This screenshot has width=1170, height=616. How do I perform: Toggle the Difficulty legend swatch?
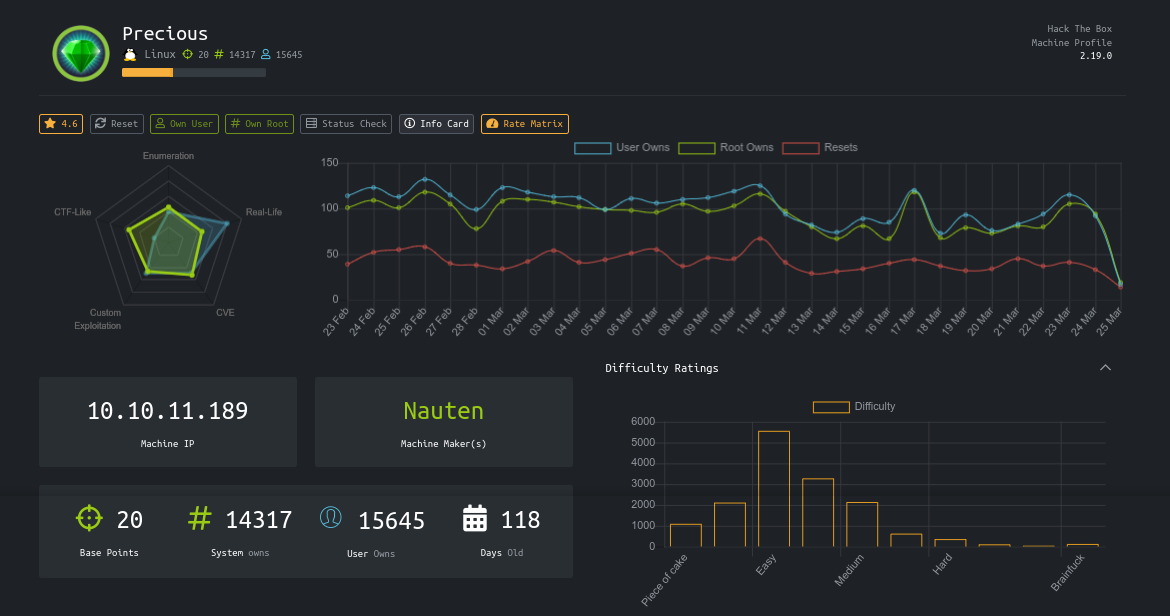831,407
